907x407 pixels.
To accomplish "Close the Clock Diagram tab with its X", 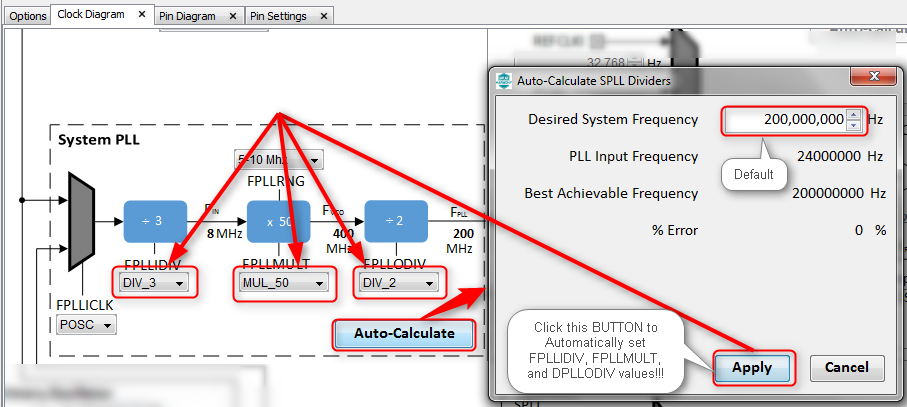I will click(140, 16).
